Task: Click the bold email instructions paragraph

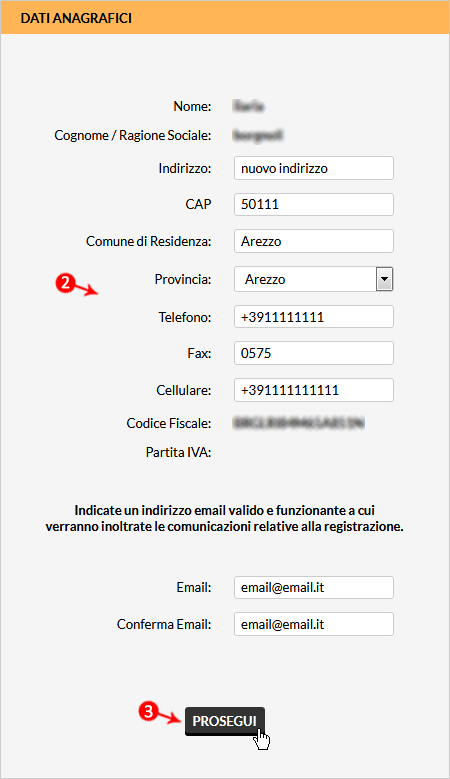Action: (x=225, y=518)
